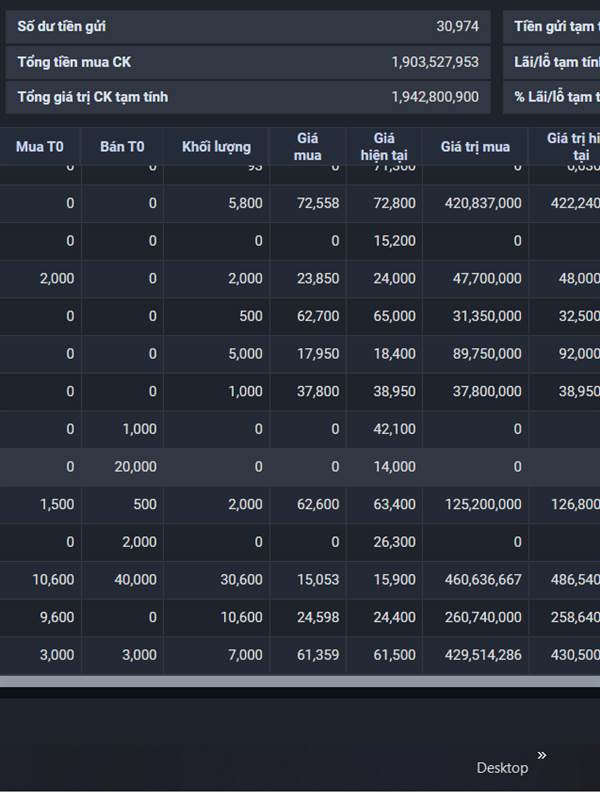Select the Tổng tiền mua CK summary row
600x800 pixels.
tap(248, 62)
